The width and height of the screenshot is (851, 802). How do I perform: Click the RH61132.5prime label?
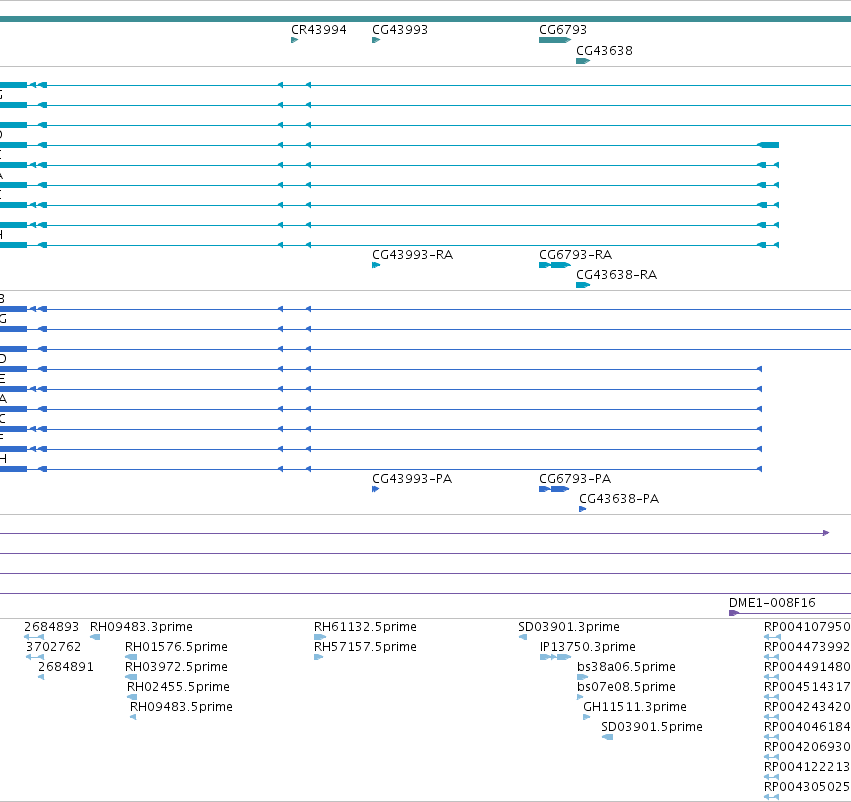(x=365, y=627)
